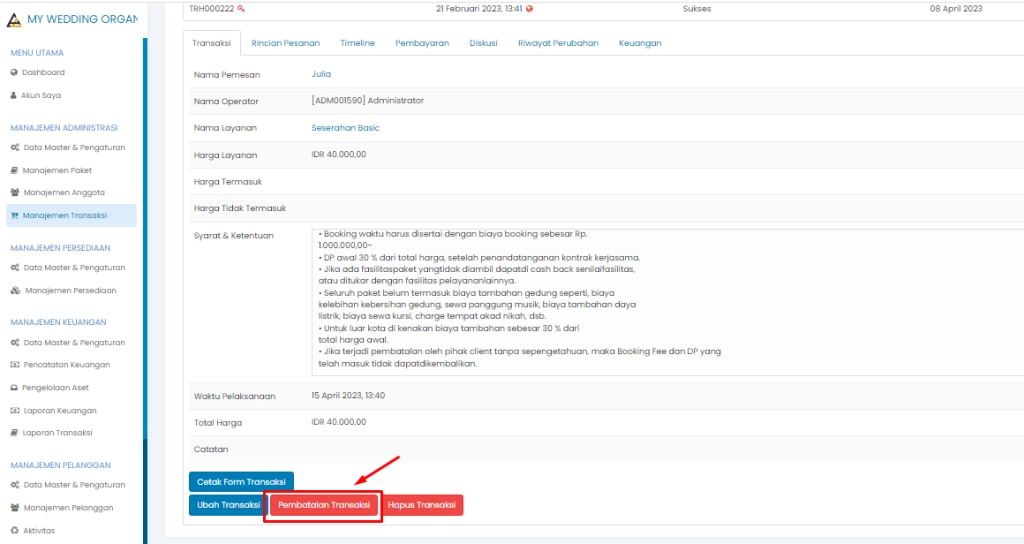The width and height of the screenshot is (1024, 544).
Task: Open the Julia customer link
Action: pyautogui.click(x=321, y=74)
